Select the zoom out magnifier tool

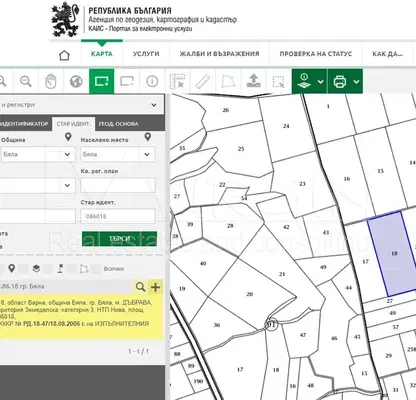[x=26, y=81]
